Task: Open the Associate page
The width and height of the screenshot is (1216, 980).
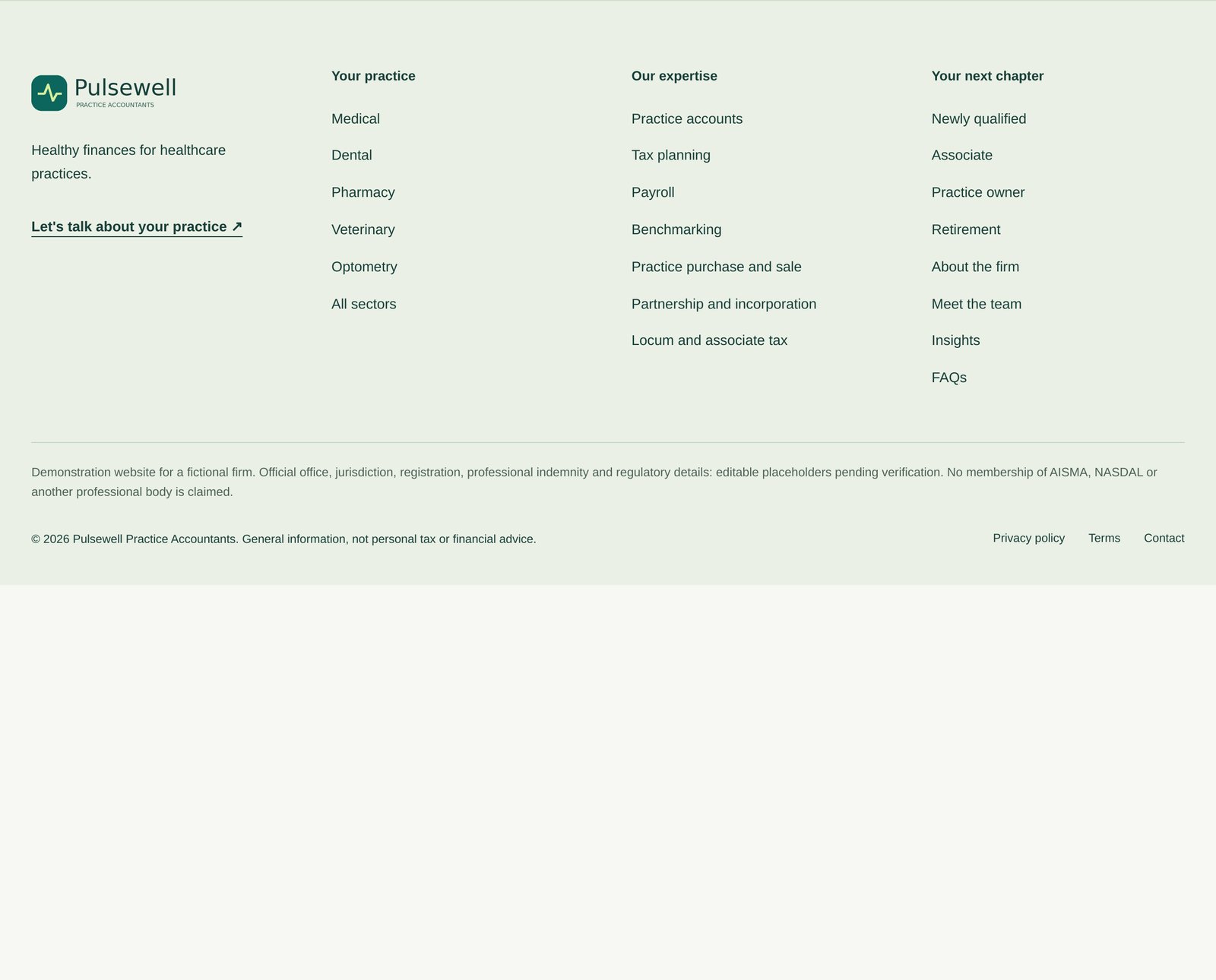Action: (962, 155)
